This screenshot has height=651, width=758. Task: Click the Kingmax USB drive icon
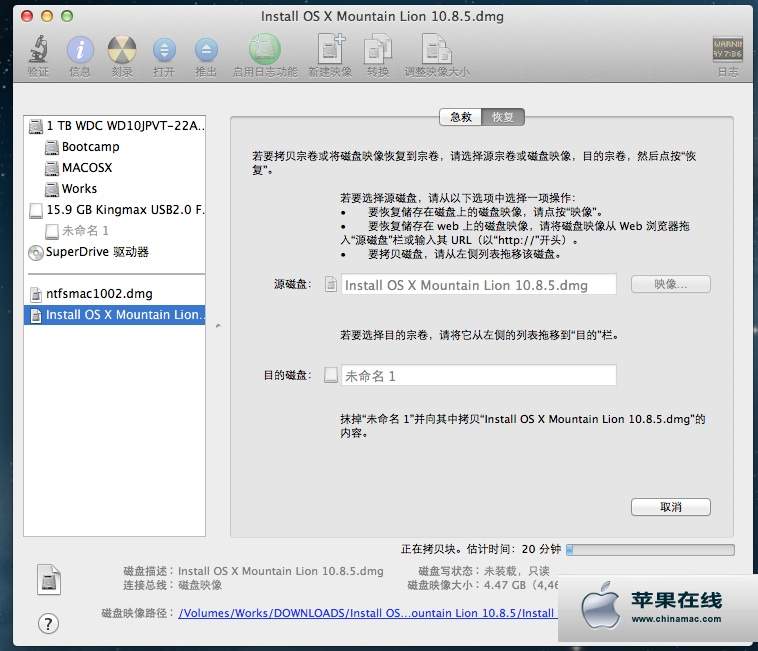(x=36, y=210)
